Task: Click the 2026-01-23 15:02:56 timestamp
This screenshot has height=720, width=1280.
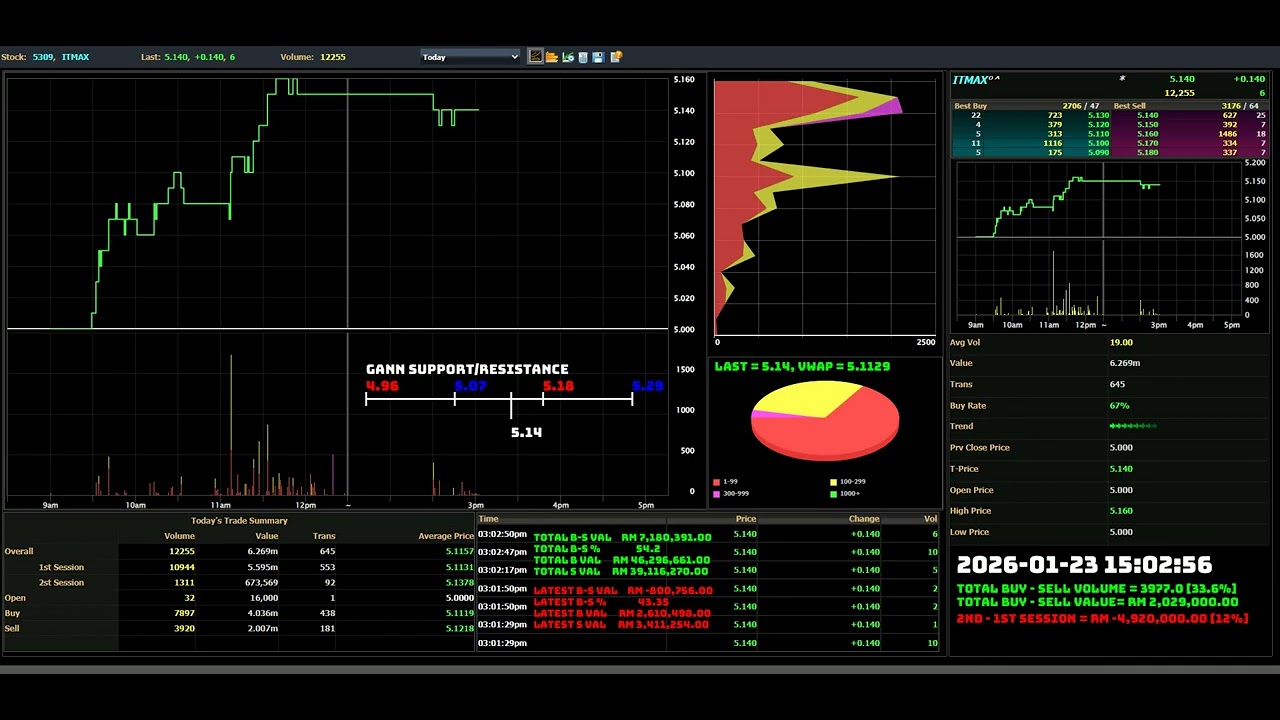Action: click(1084, 565)
